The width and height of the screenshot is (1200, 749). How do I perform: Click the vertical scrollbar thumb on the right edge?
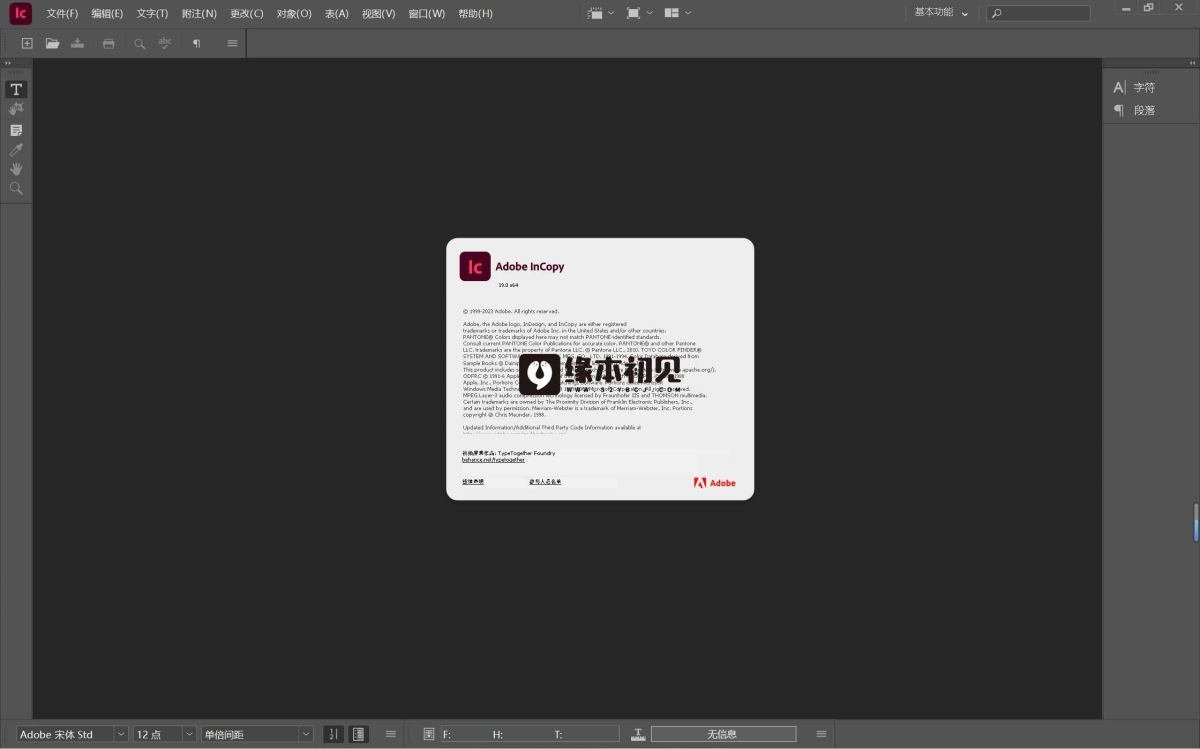[1195, 522]
